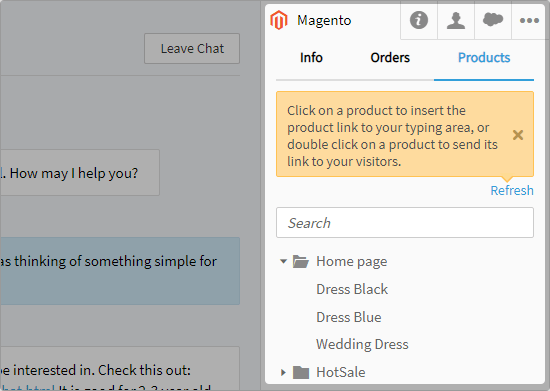
Task: Click the Refresh link
Action: tap(512, 190)
